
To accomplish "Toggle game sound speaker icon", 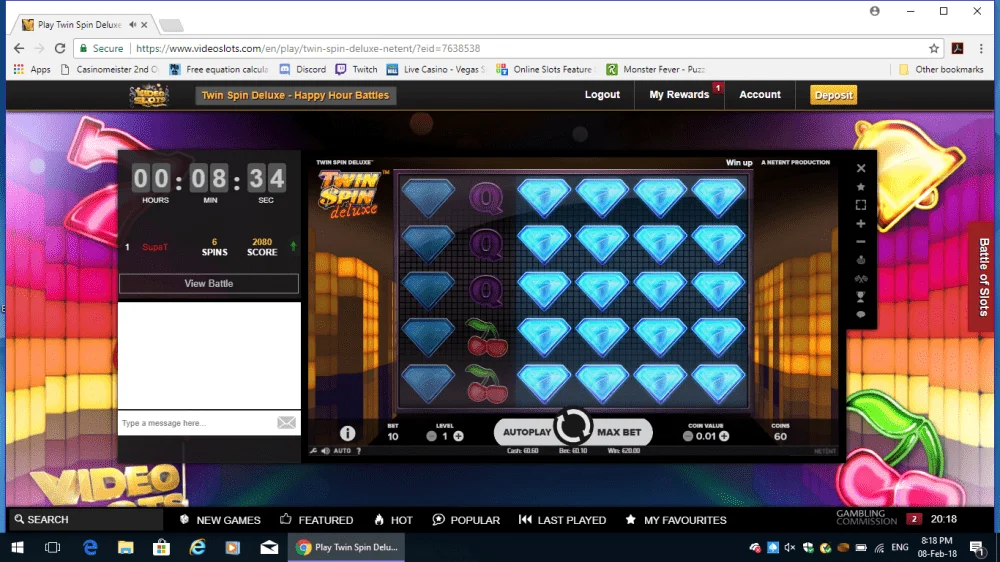I will [x=326, y=451].
